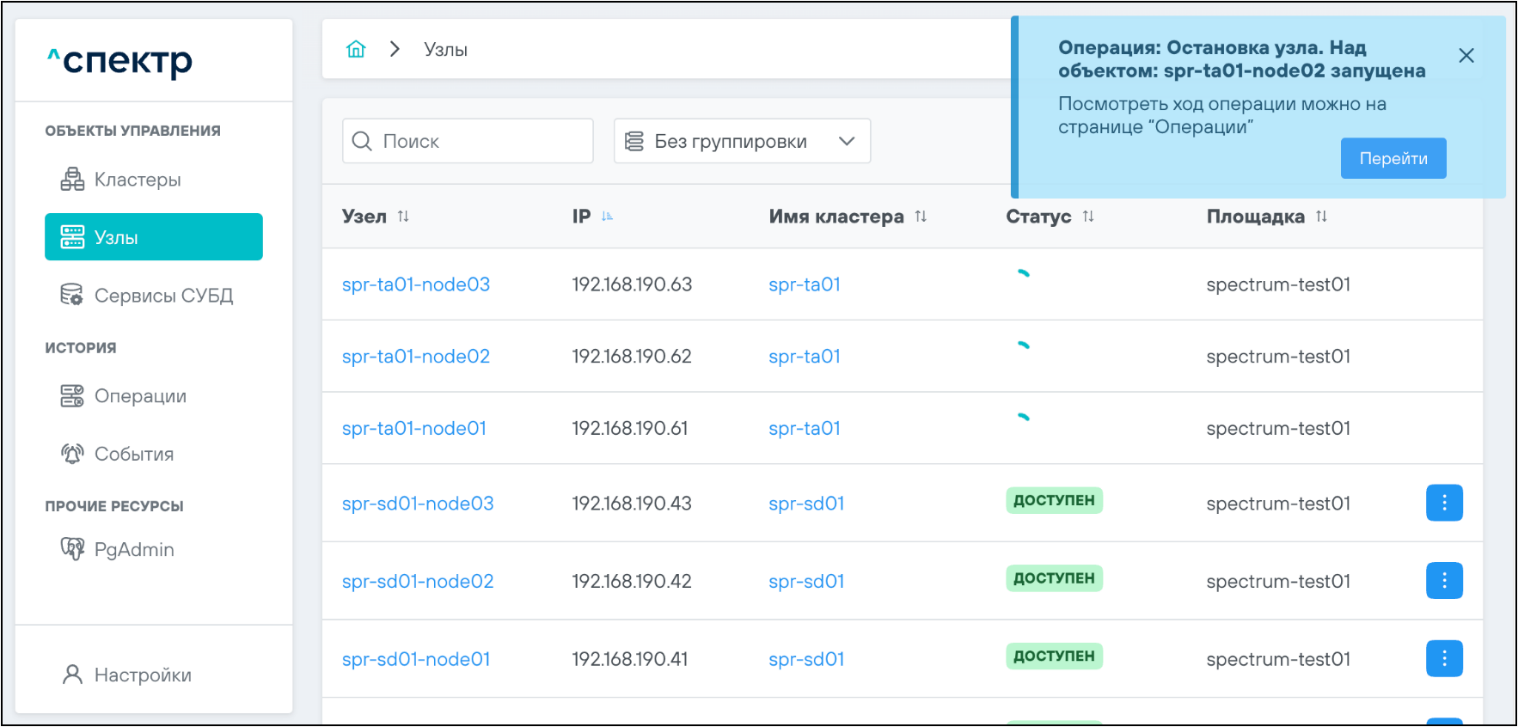Open Кластеры in the sidebar
Image resolution: width=1518 pixels, height=727 pixels.
(x=137, y=180)
